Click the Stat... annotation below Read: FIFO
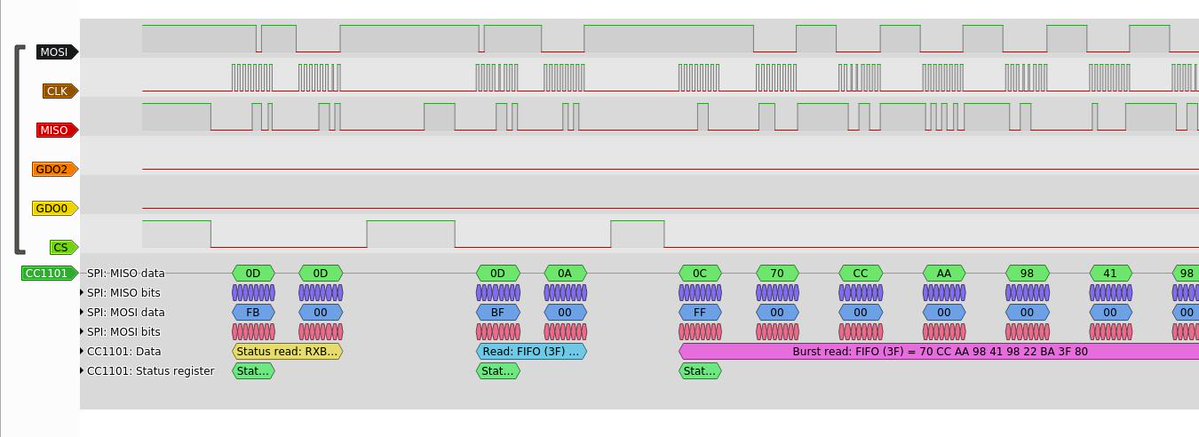Image resolution: width=1199 pixels, height=437 pixels. (498, 370)
